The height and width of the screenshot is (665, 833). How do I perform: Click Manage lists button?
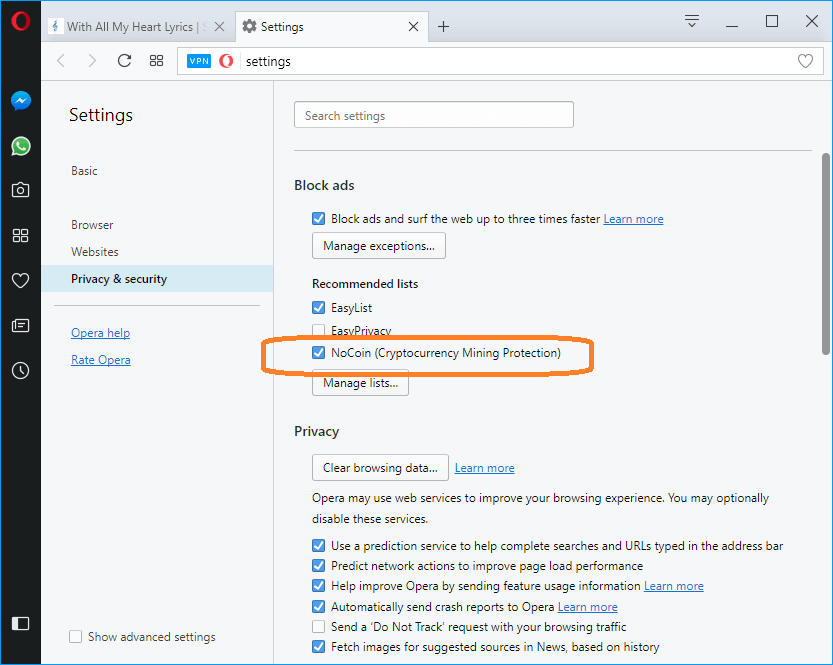tap(360, 383)
